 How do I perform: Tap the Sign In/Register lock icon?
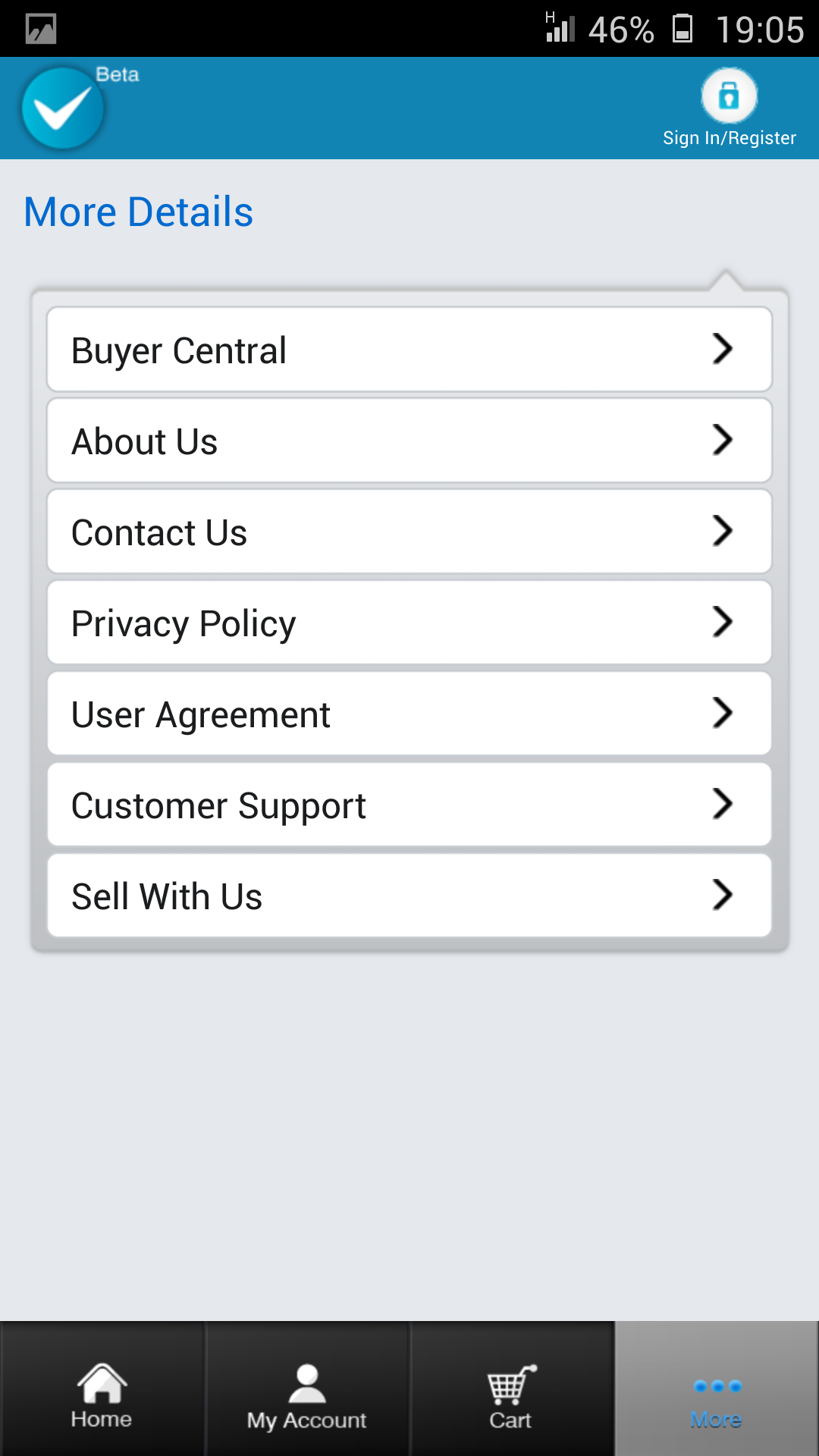pyautogui.click(x=729, y=96)
